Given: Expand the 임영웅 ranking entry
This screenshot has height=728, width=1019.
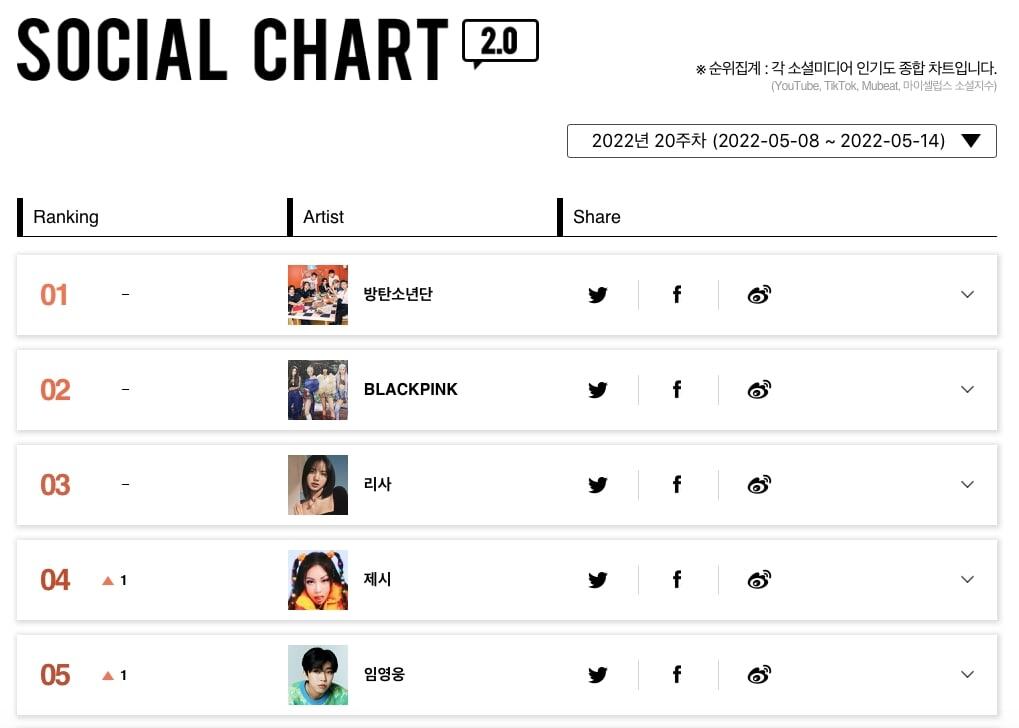Looking at the screenshot, I should (967, 675).
